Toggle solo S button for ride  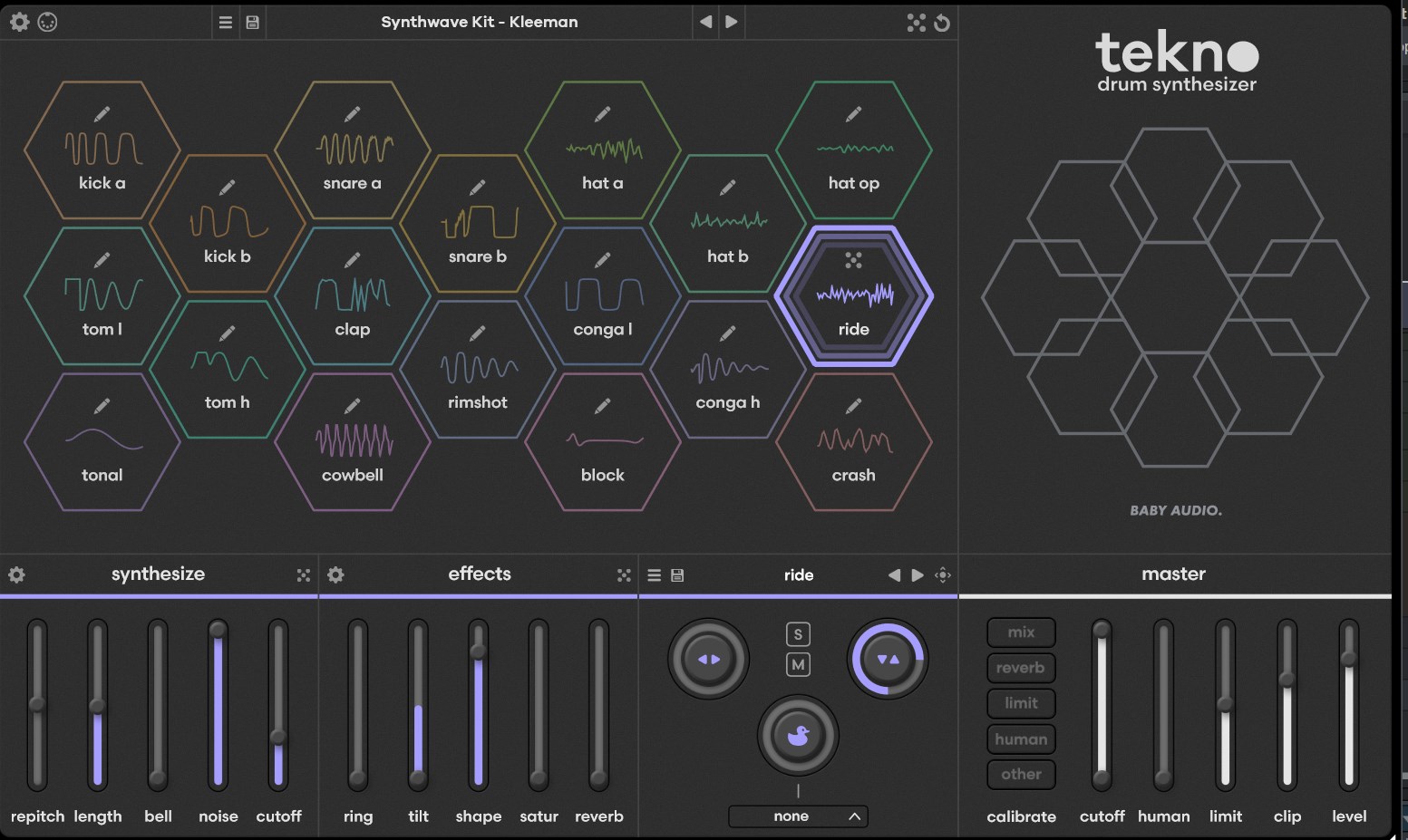pyautogui.click(x=798, y=634)
